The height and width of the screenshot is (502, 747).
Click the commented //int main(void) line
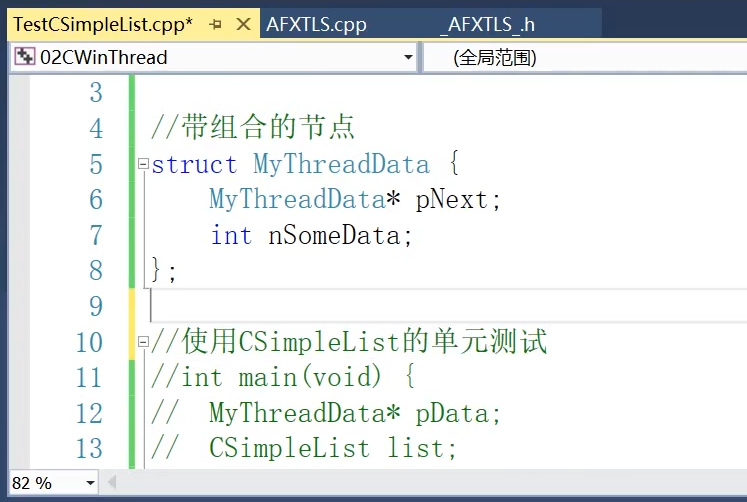tap(284, 377)
